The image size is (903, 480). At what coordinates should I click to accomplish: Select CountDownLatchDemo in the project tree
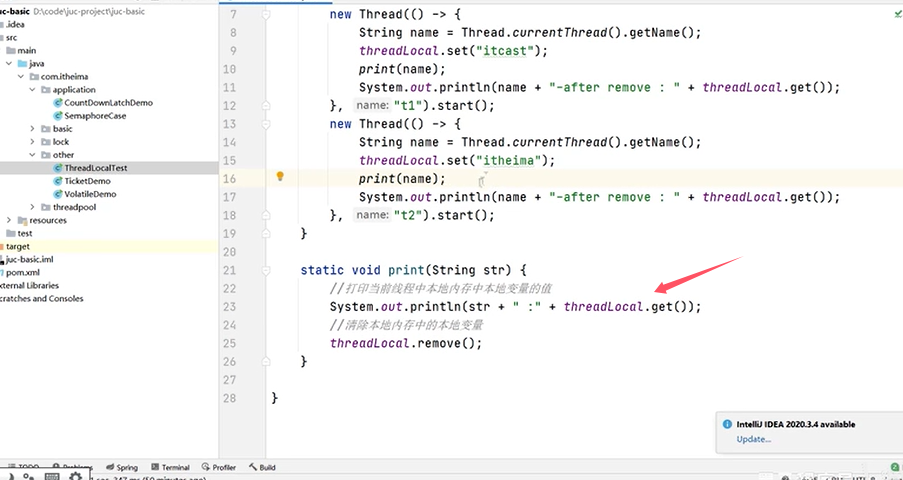pyautogui.click(x=108, y=103)
